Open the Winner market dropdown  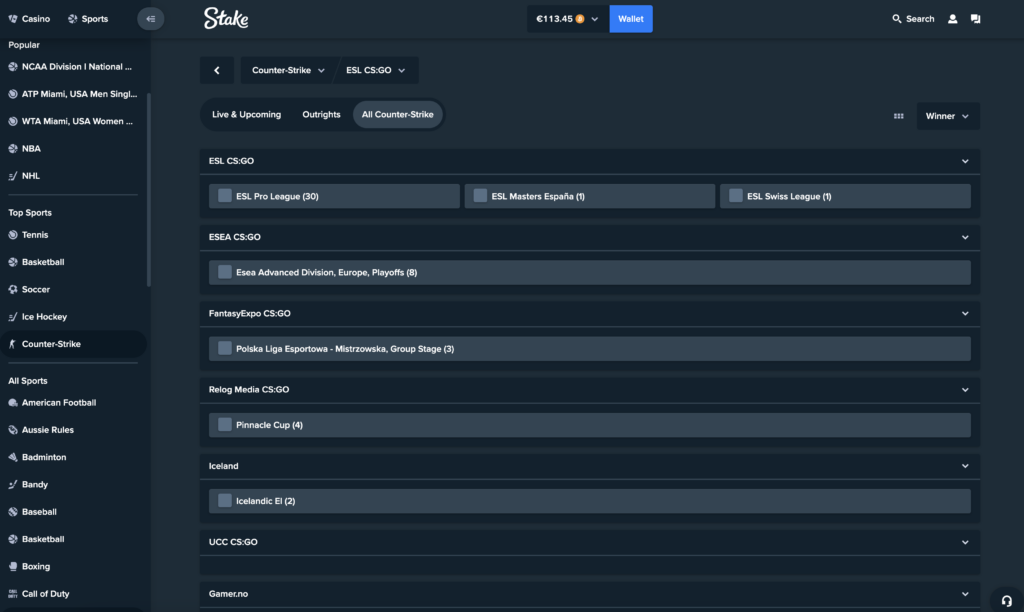click(948, 116)
